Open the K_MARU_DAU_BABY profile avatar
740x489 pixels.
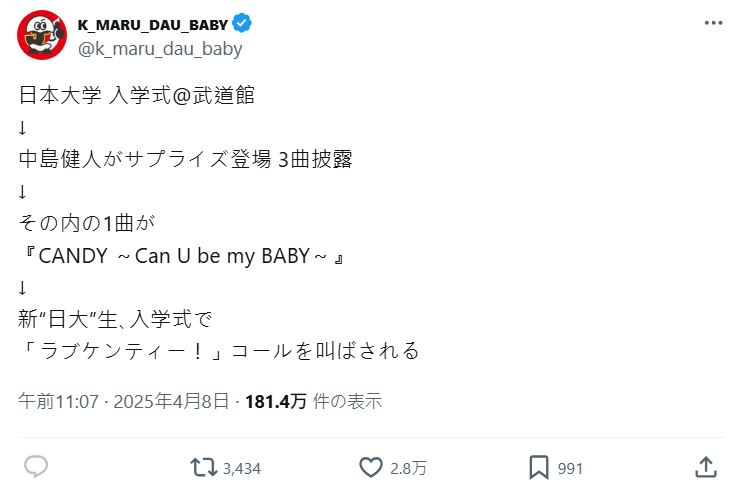tap(42, 35)
